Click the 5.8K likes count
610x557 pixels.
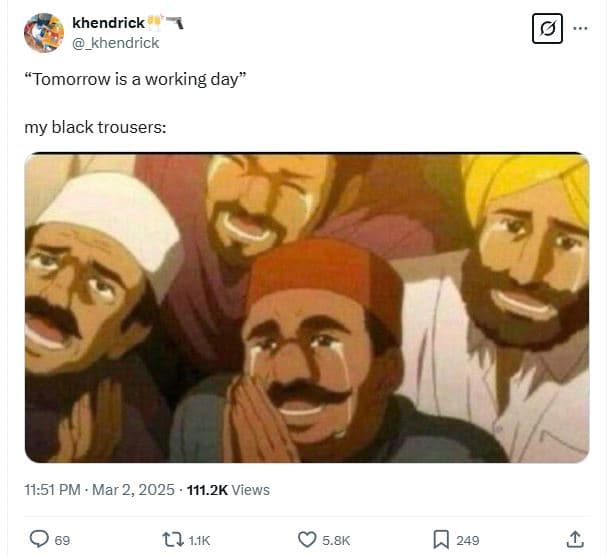pyautogui.click(x=336, y=540)
